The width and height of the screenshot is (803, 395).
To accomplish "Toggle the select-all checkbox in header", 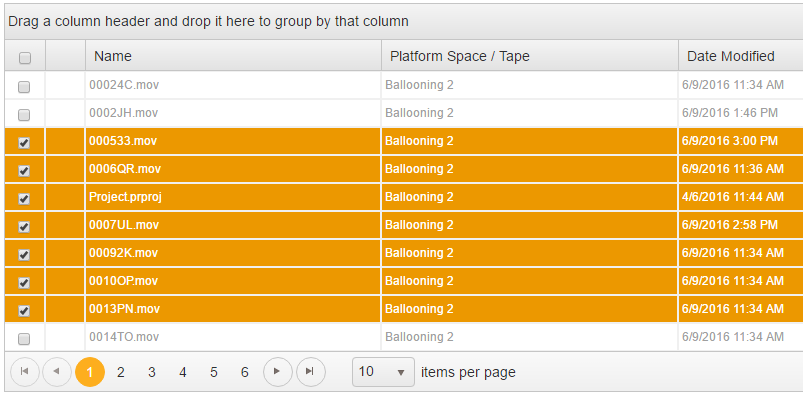I will pyautogui.click(x=24, y=58).
